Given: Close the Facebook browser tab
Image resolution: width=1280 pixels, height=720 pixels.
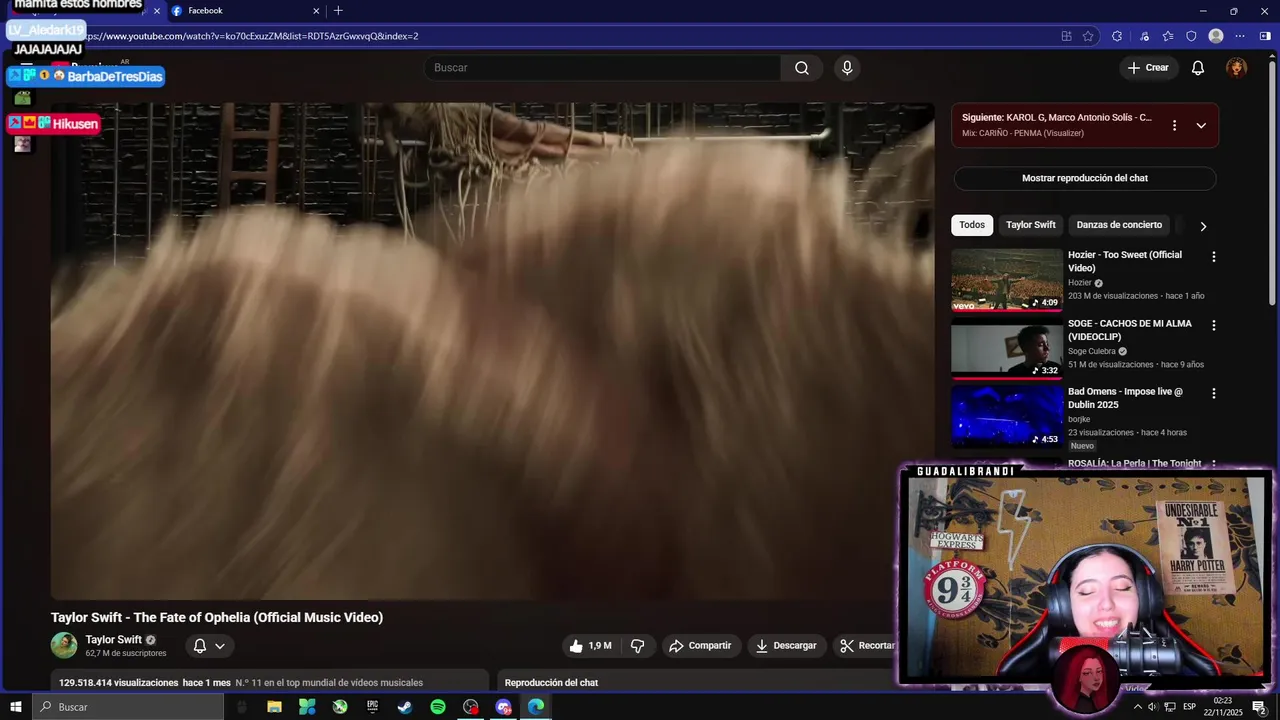Looking at the screenshot, I should tap(316, 11).
